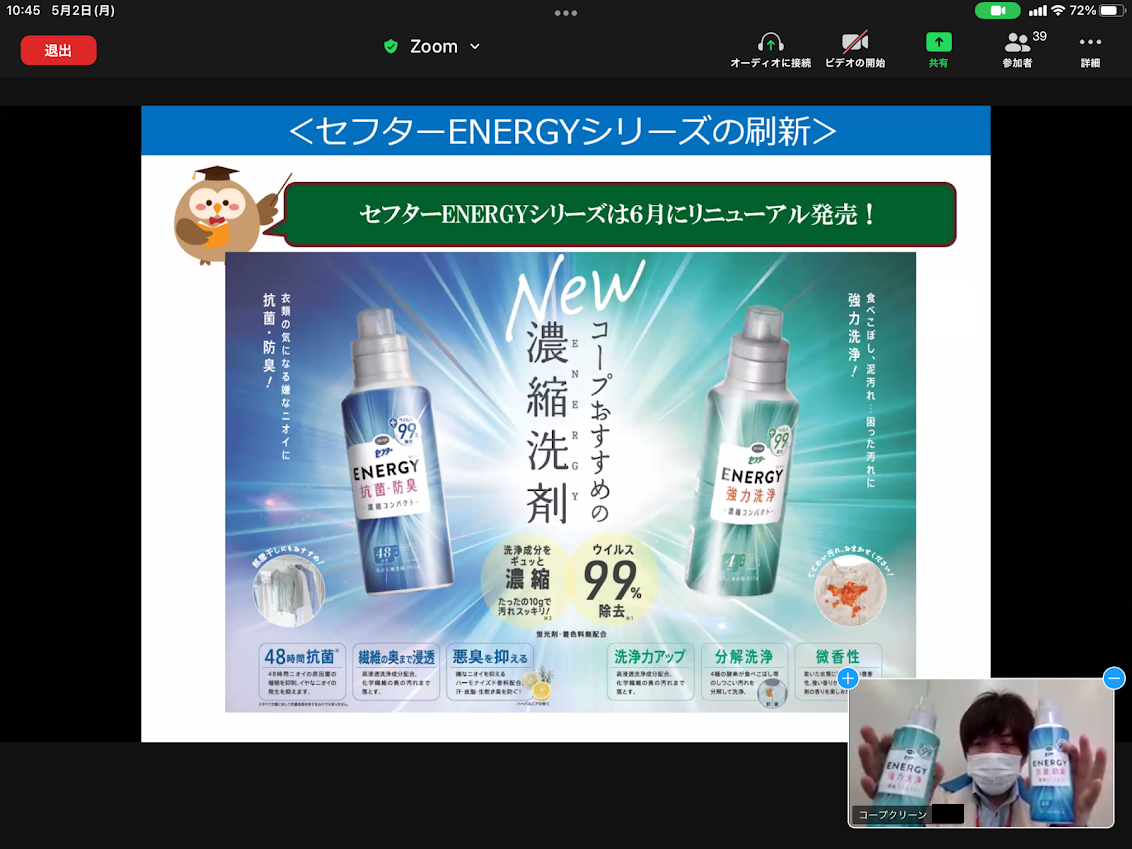1132x849 pixels.
Task: Tap vertical text 抗菌・防臭!
Action: click(x=269, y=340)
